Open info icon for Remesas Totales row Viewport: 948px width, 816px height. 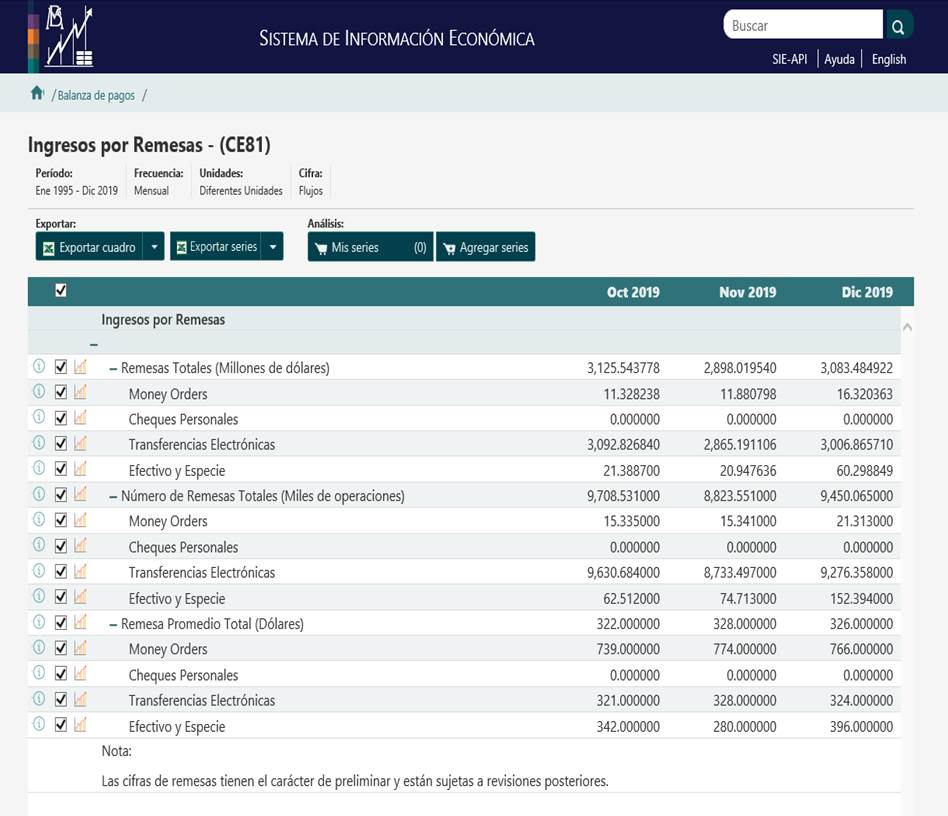click(39, 366)
